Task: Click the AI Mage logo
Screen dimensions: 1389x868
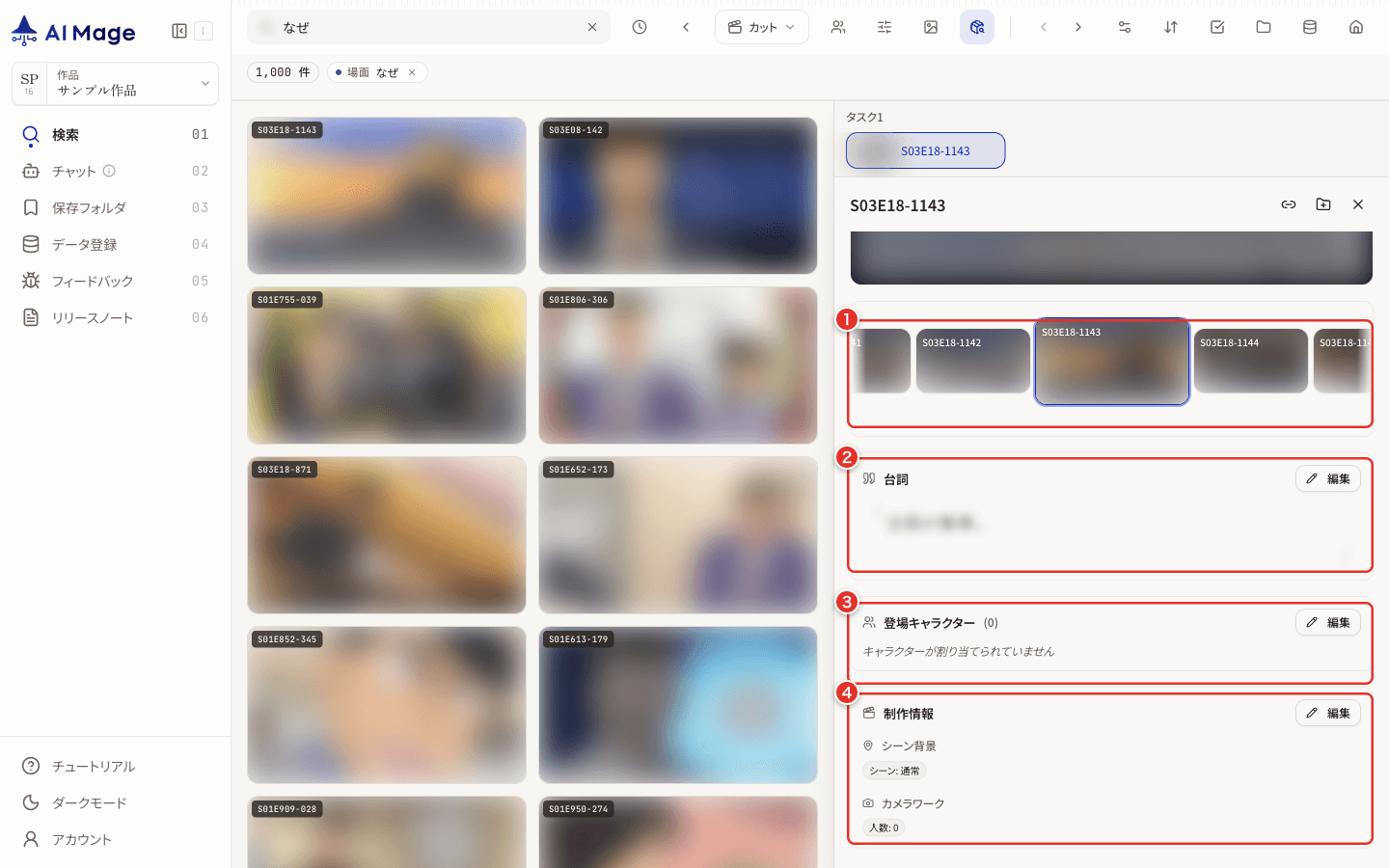Action: [x=73, y=32]
